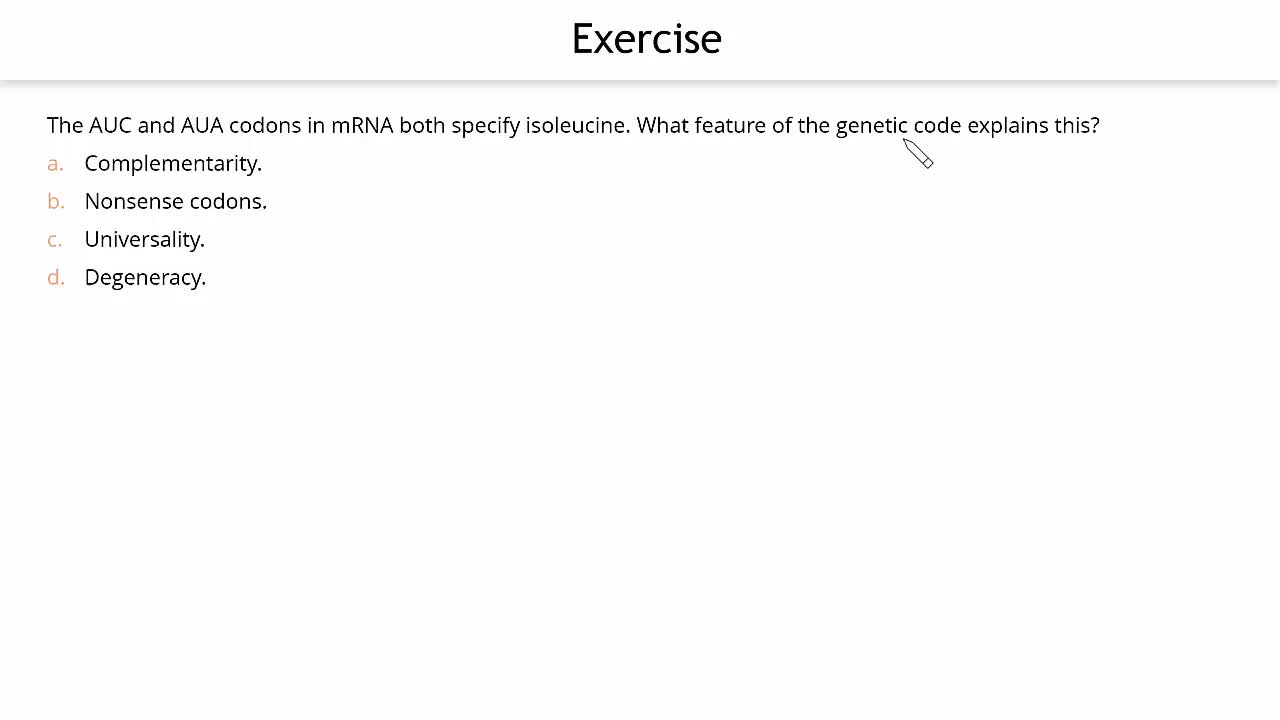Click the word "codons" in the question sentence
This screenshot has height=720, width=1280.
[x=265, y=126]
